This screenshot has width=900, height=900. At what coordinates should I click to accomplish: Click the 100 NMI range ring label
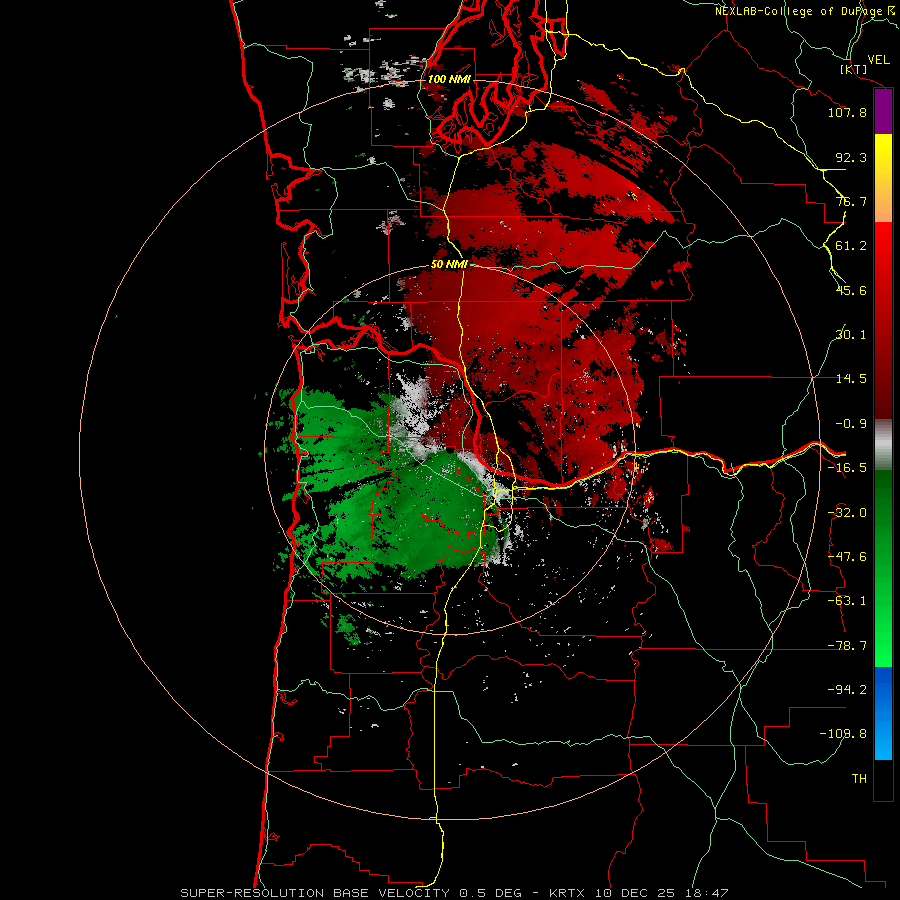(x=449, y=79)
